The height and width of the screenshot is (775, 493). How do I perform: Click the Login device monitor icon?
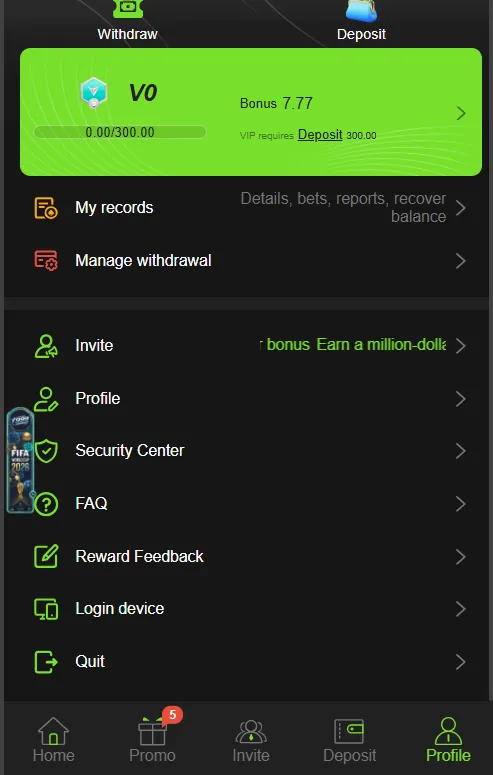tap(46, 608)
